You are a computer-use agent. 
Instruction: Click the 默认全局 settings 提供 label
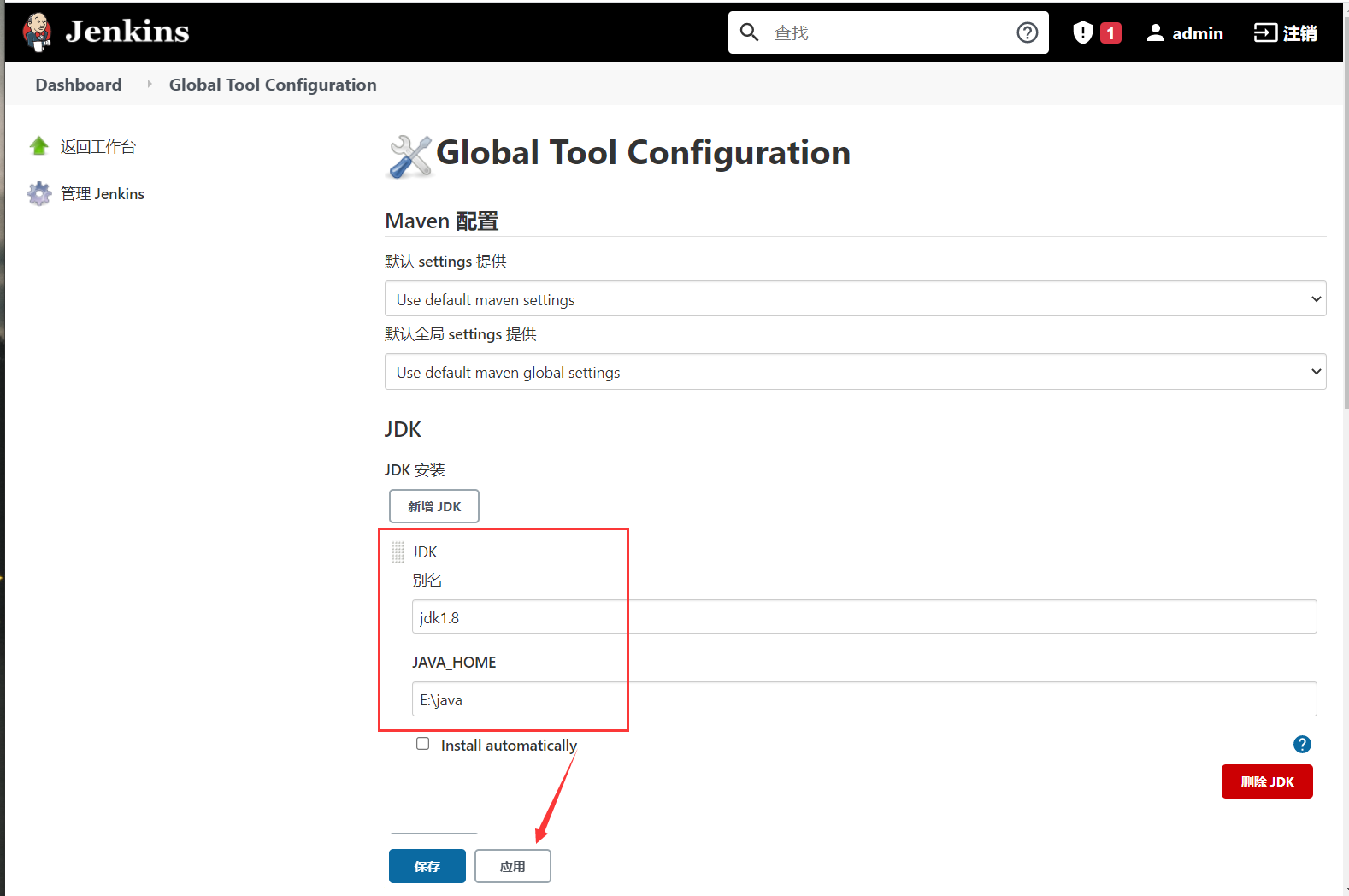461,333
